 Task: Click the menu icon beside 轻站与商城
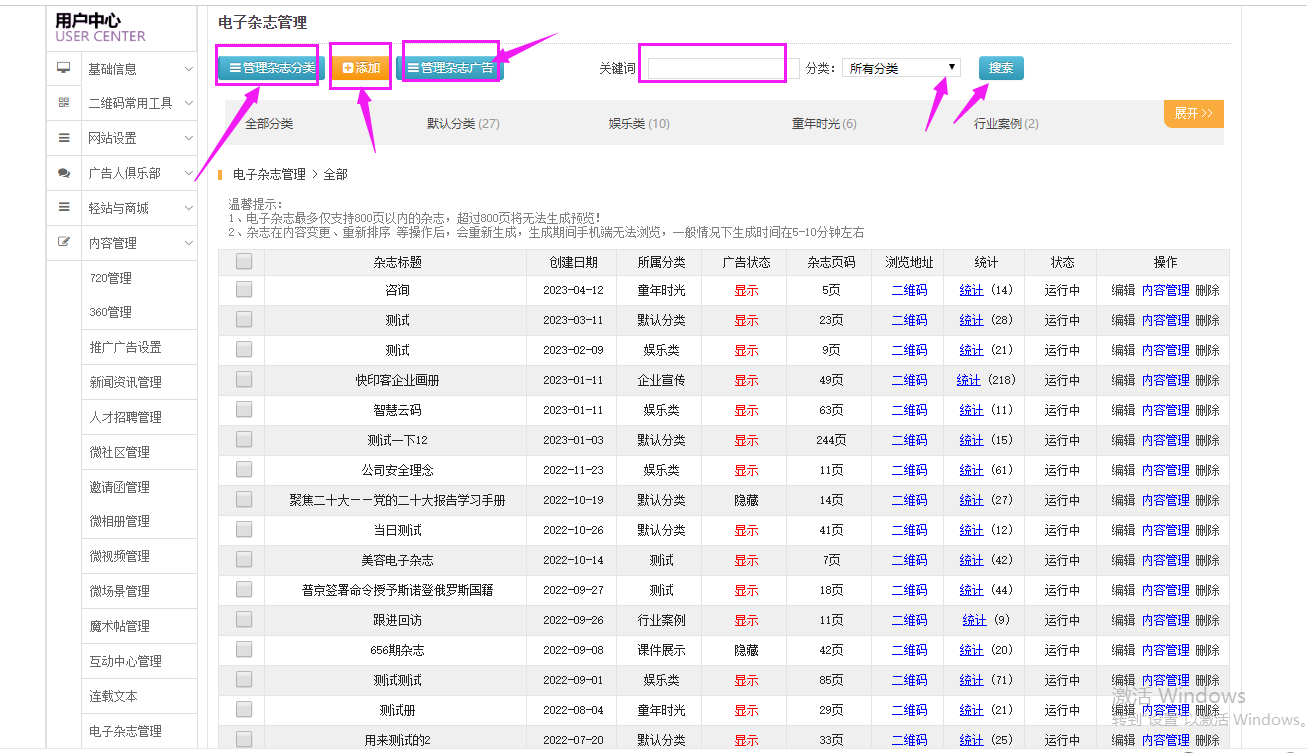(x=64, y=207)
